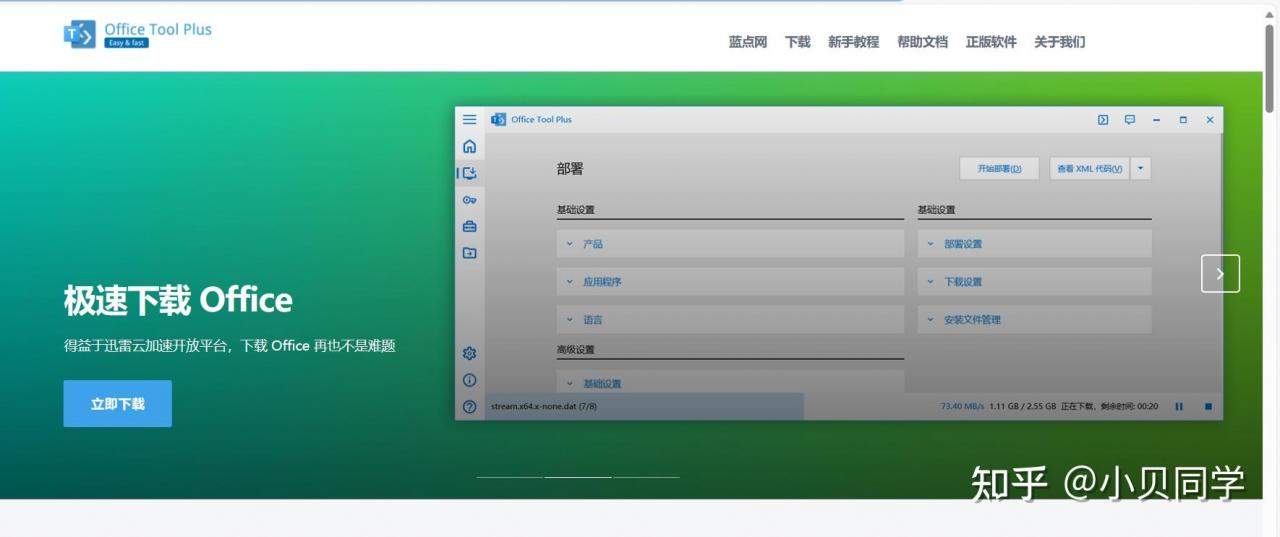
Task: Open the 关于我们 nav item
Action: (1059, 42)
